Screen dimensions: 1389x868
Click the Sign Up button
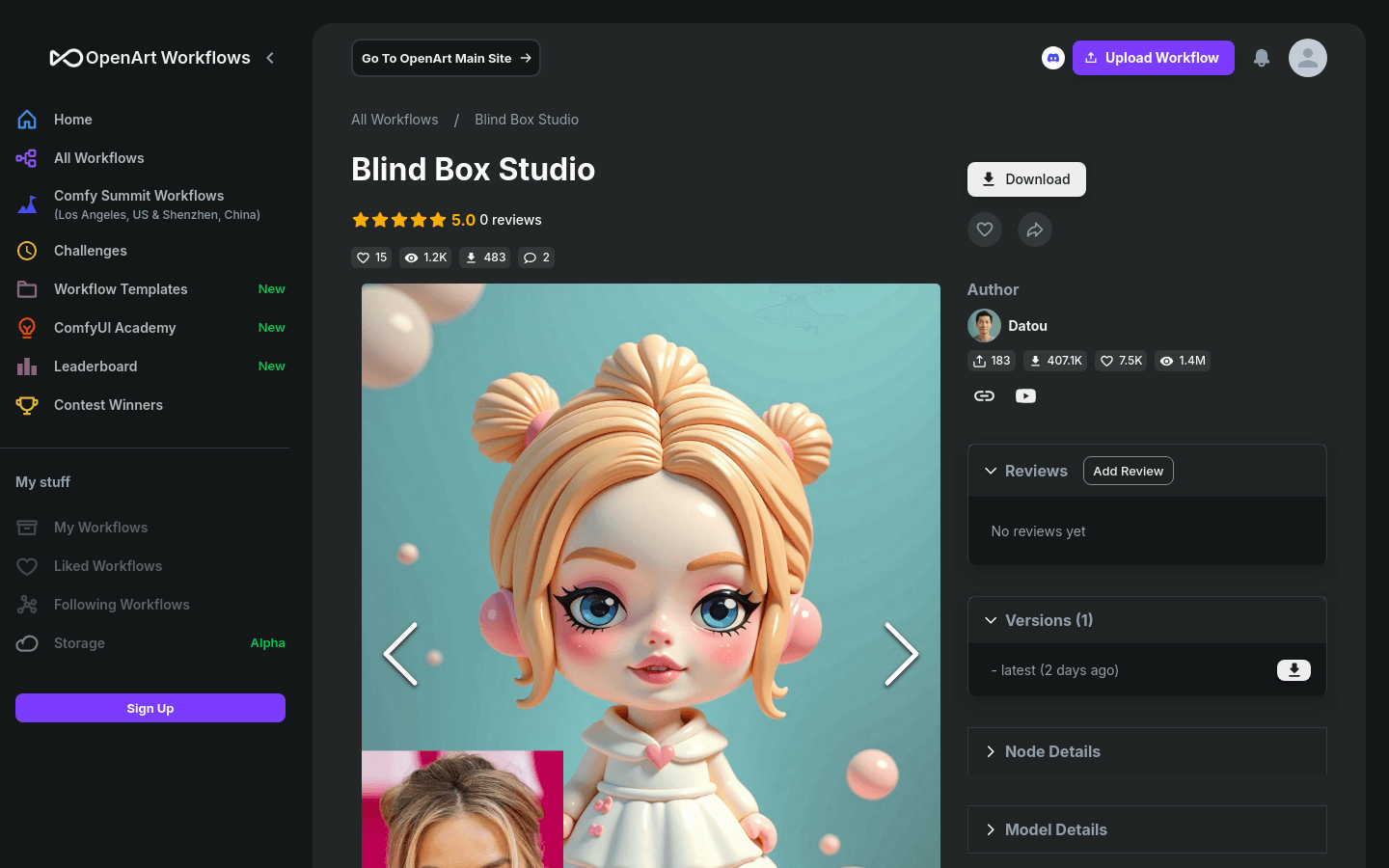point(150,708)
